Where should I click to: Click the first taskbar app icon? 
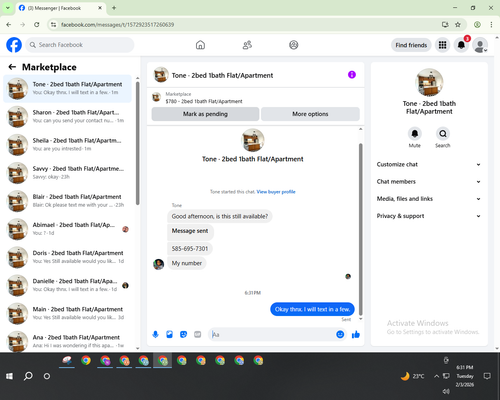coord(67,360)
